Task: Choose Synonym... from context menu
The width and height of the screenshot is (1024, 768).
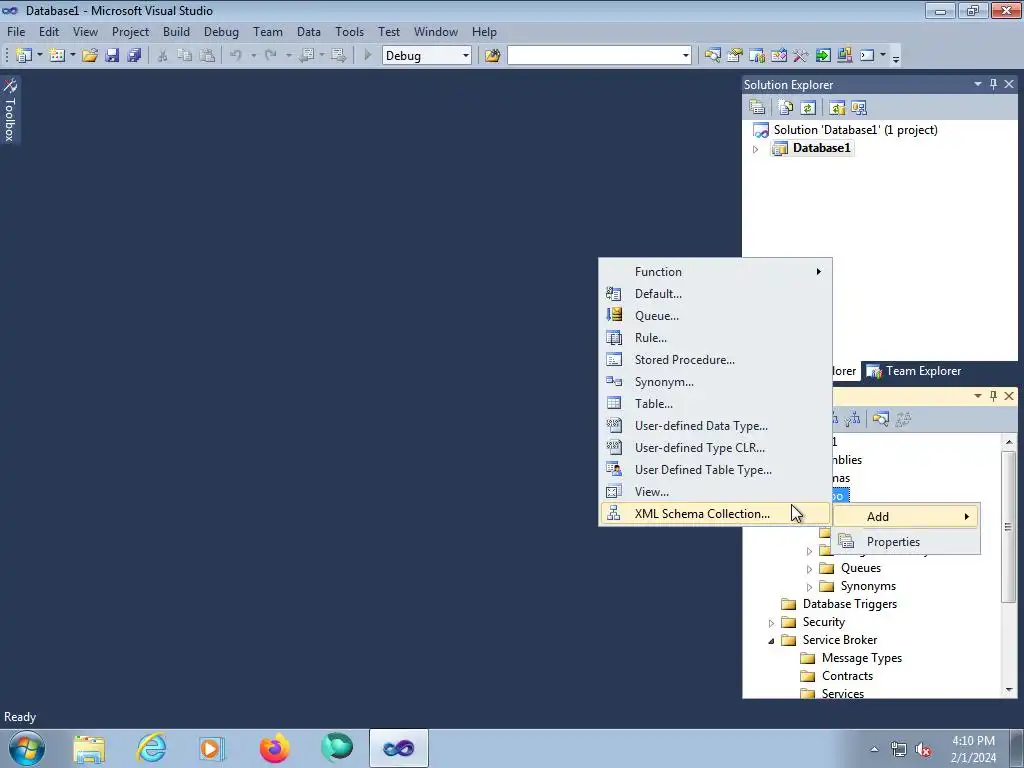Action: click(x=715, y=382)
